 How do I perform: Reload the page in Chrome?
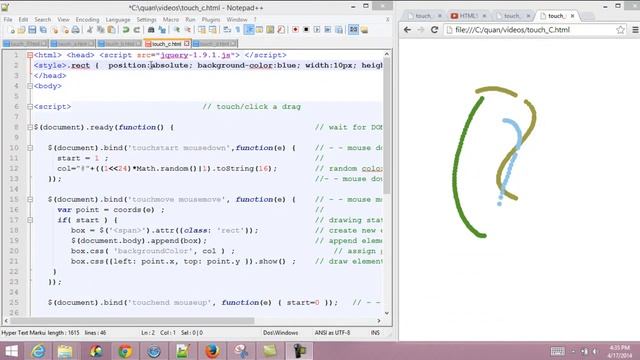pyautogui.click(x=434, y=30)
